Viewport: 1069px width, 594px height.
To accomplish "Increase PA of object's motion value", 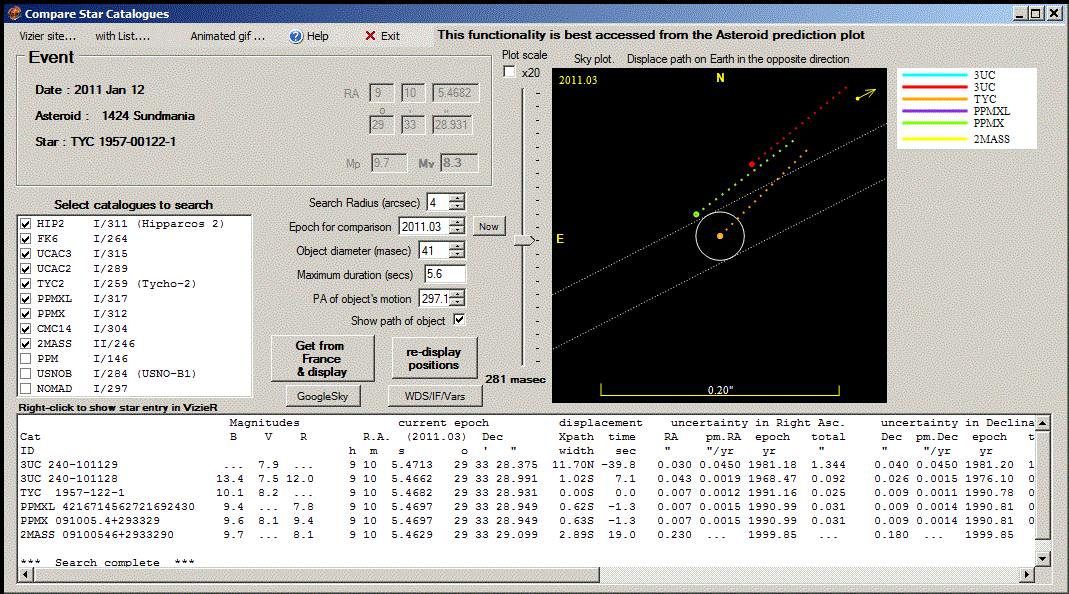I will click(x=457, y=294).
